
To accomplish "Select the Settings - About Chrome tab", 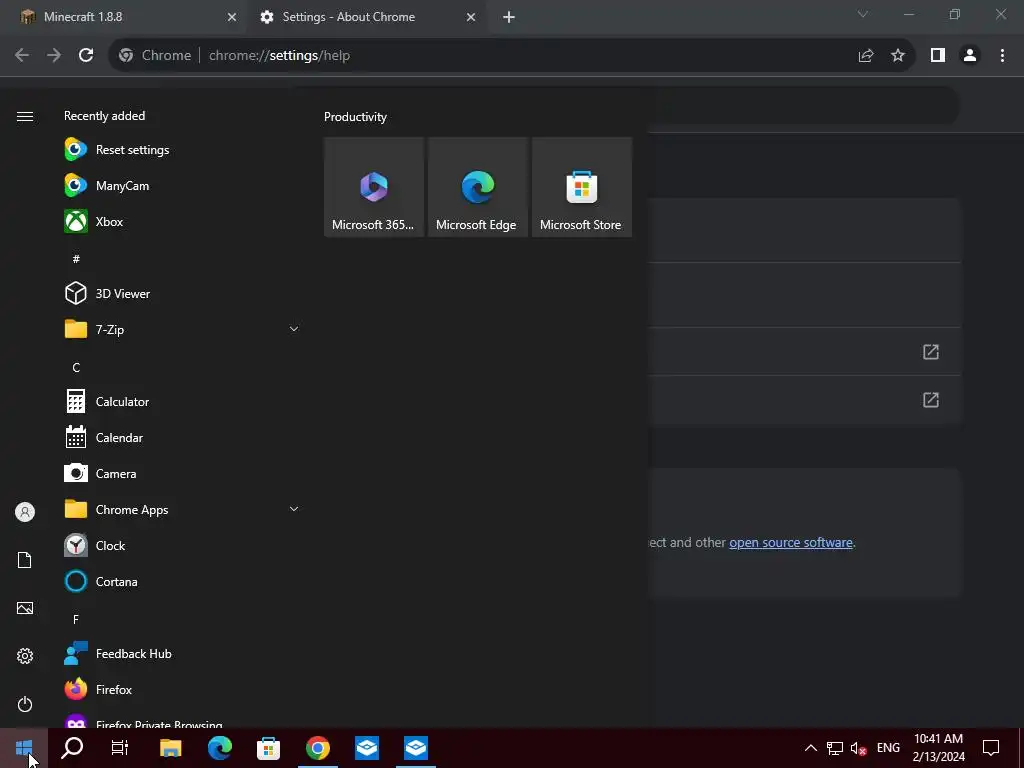I will [367, 17].
